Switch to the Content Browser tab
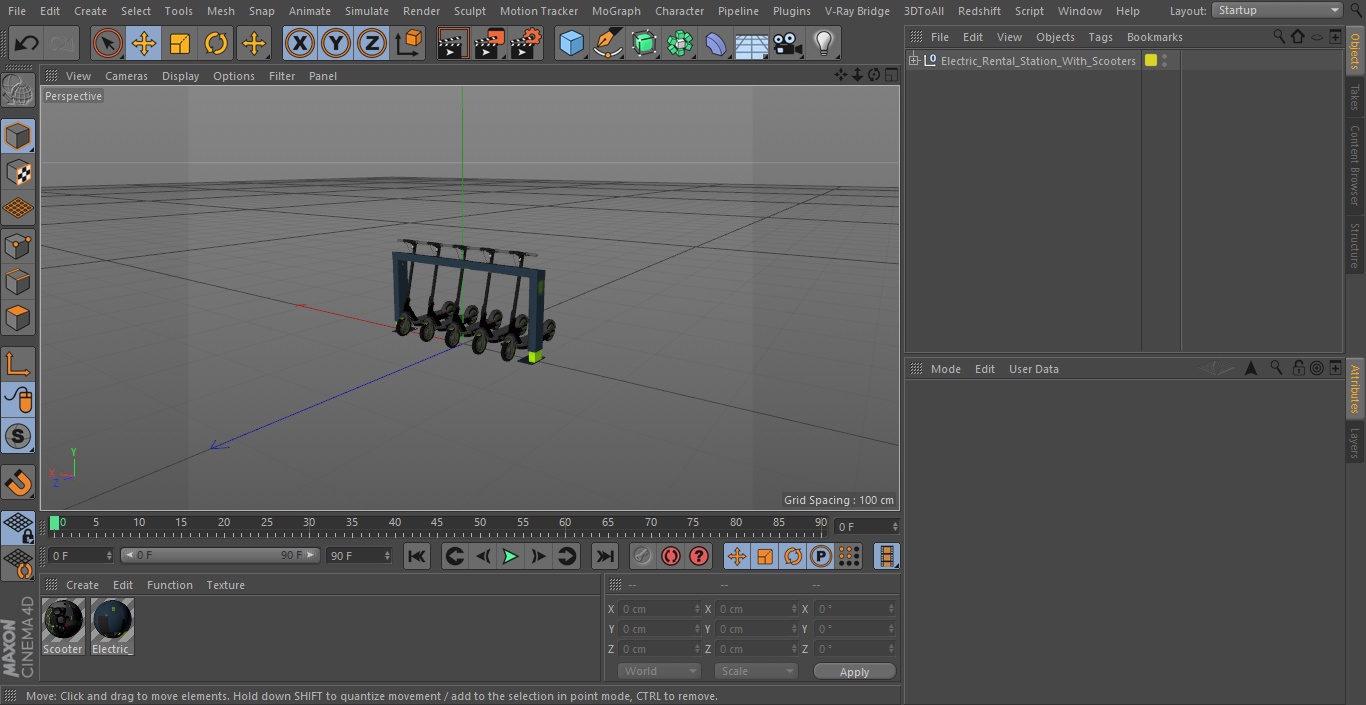The image size is (1366, 705). pos(1355,166)
